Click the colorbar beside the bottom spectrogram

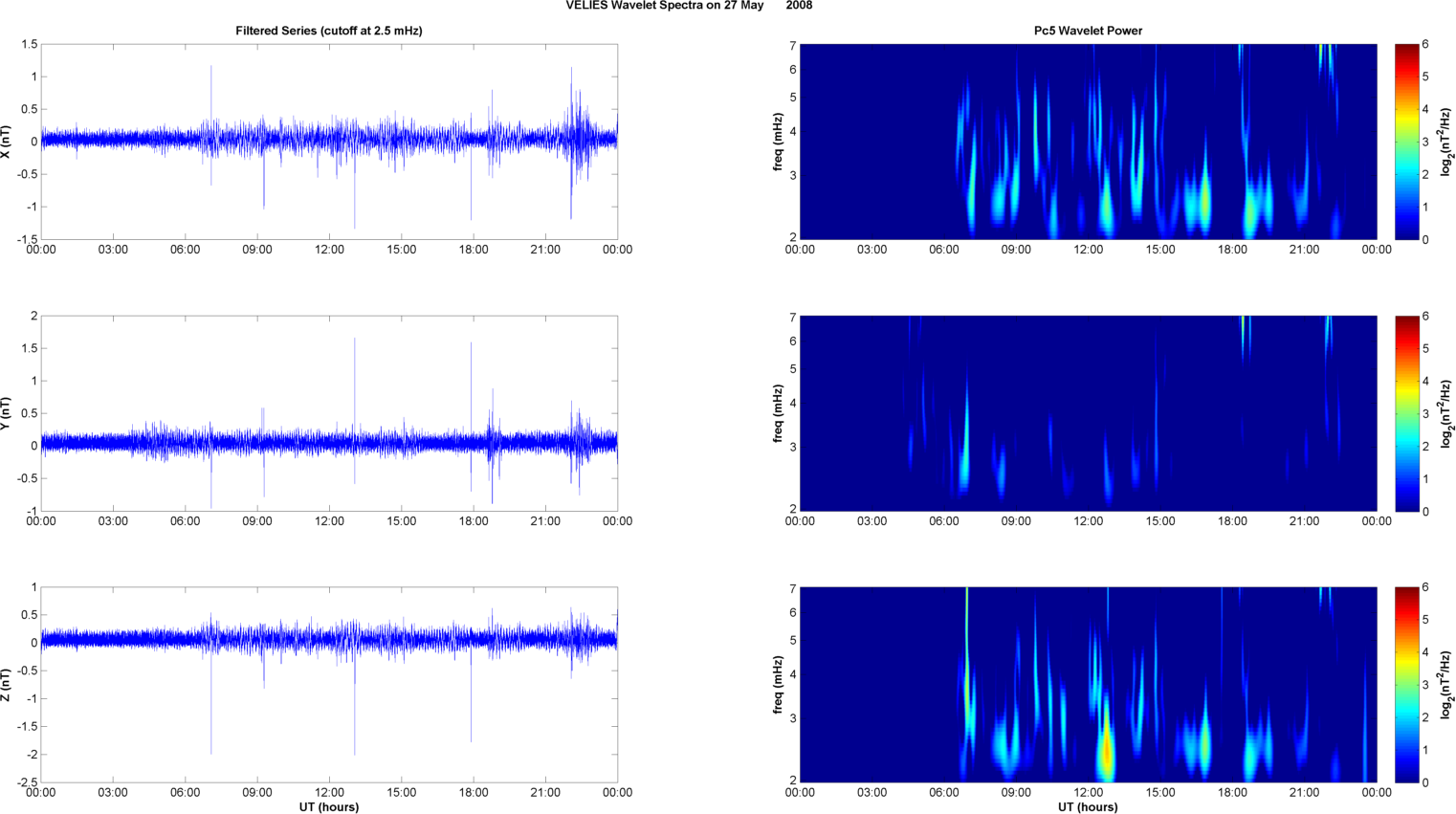tap(1406, 685)
